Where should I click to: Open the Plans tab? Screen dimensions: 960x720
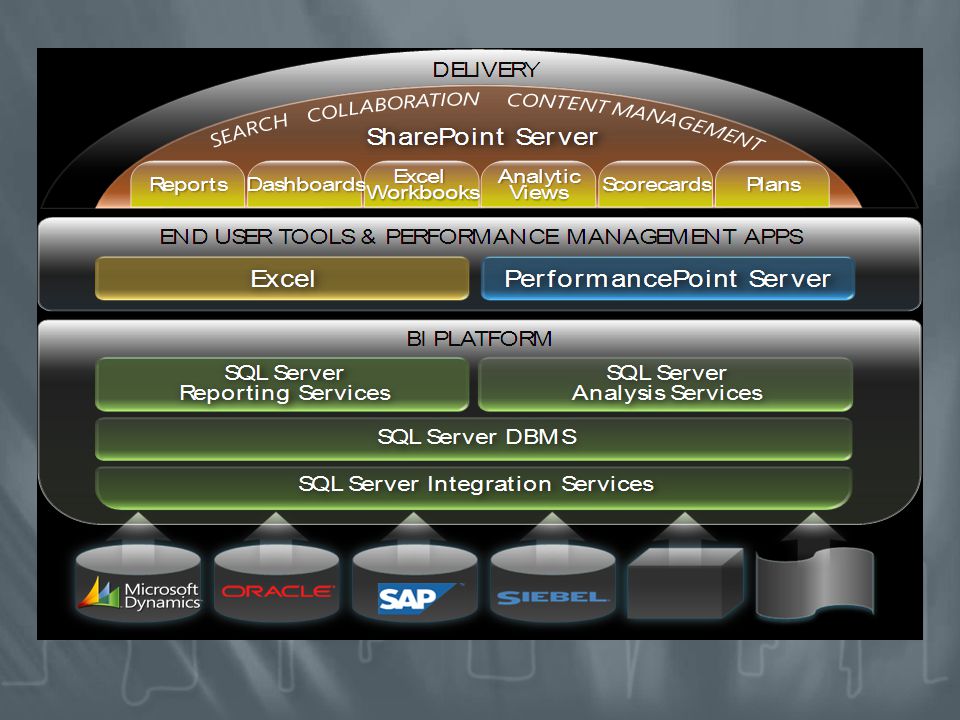coord(773,184)
